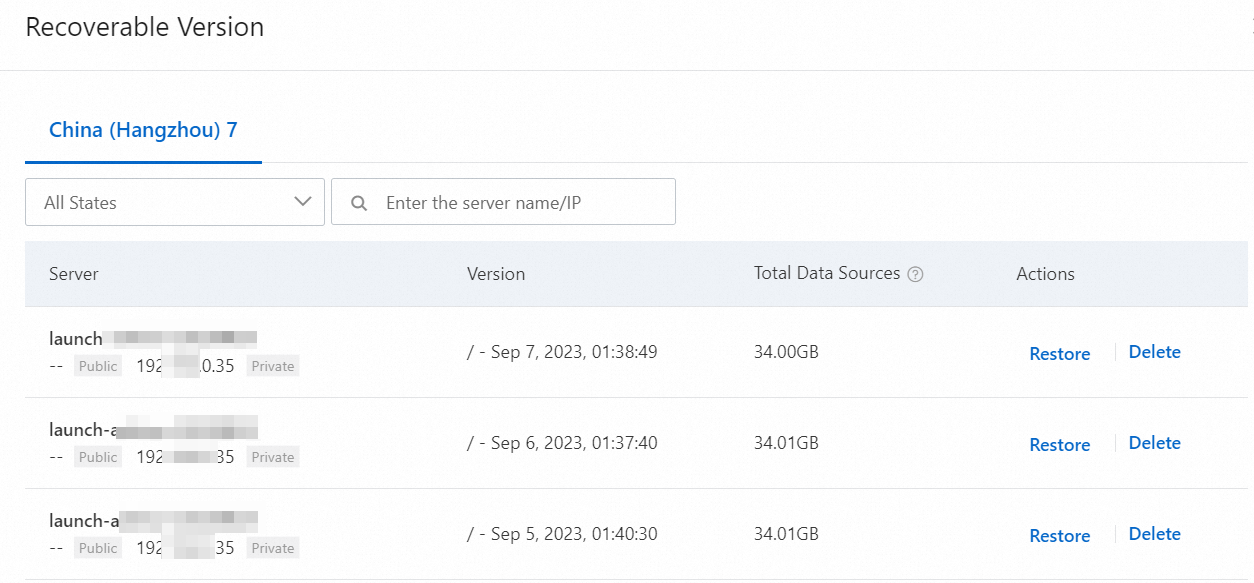Delete the Sep 7, 2023 version
The image size is (1254, 583).
(1154, 352)
